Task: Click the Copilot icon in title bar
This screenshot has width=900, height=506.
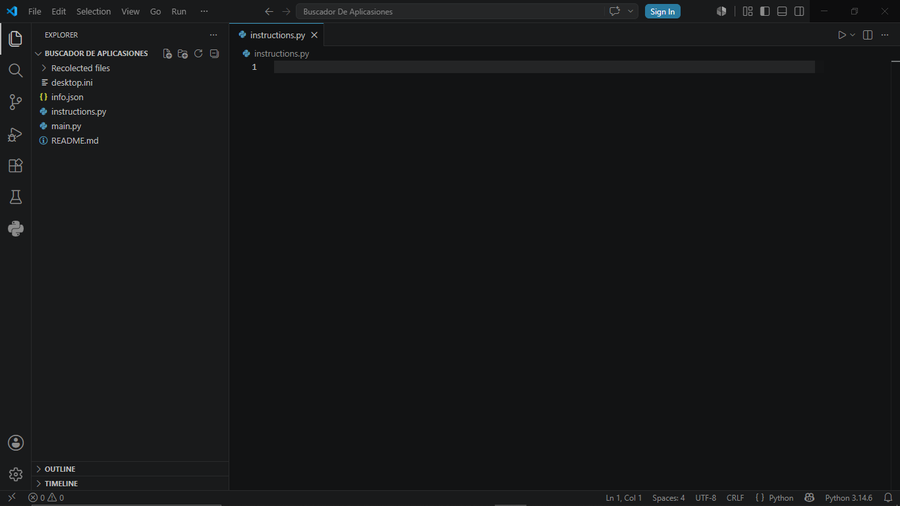Action: coord(721,11)
